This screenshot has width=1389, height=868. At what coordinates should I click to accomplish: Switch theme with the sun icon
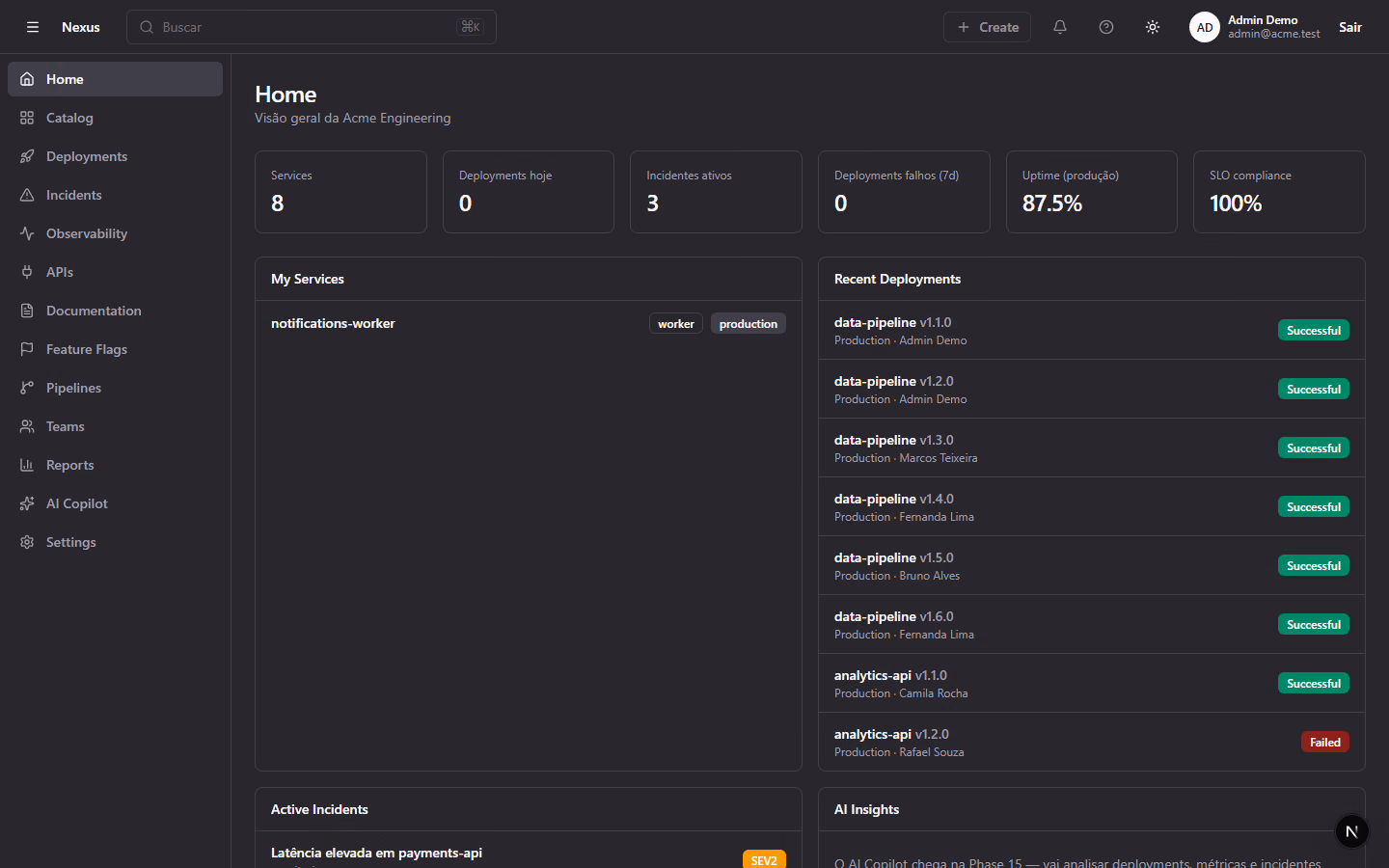point(1153,27)
